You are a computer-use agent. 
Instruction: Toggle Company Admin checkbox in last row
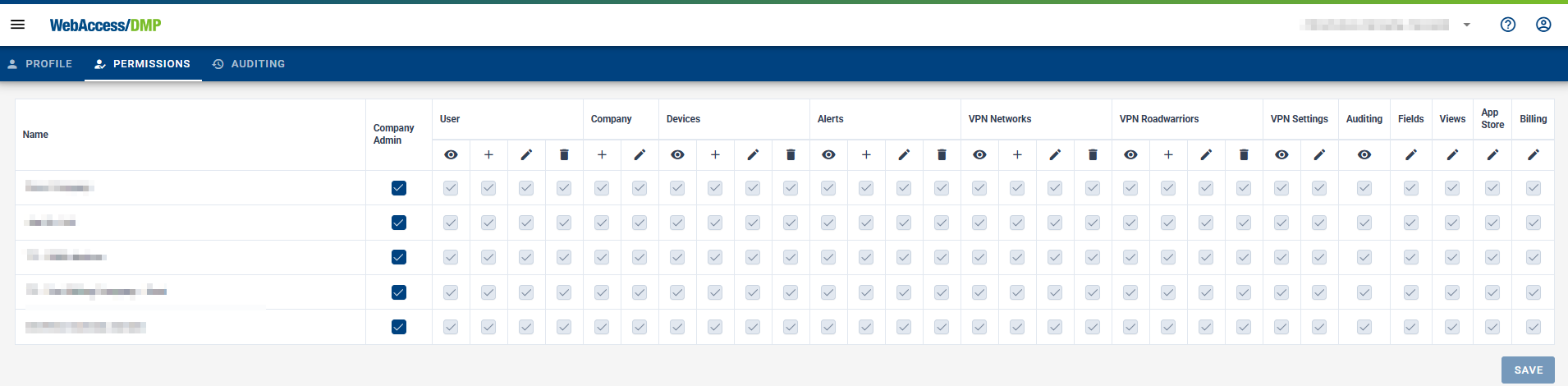[x=399, y=327]
